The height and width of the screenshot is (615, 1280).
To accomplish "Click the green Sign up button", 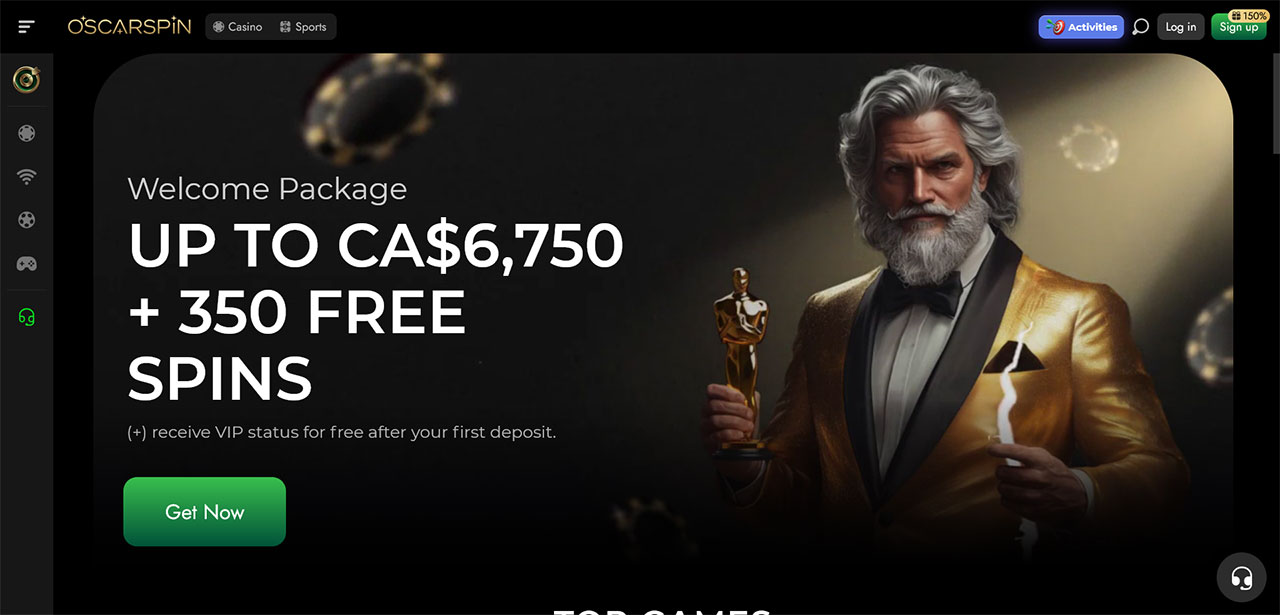I will 1239,27.
